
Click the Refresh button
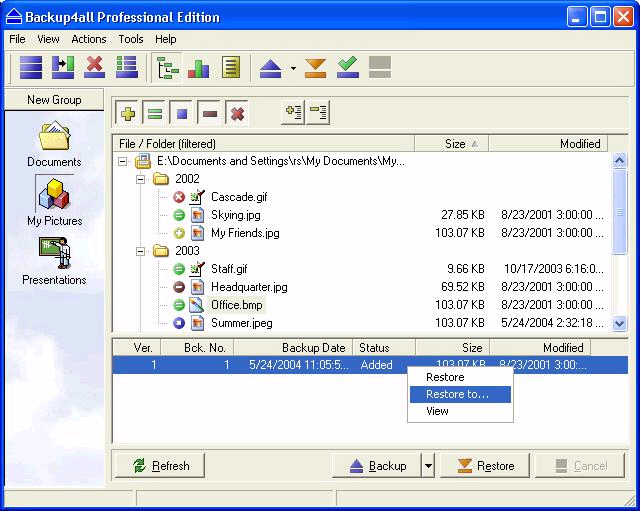coord(159,465)
